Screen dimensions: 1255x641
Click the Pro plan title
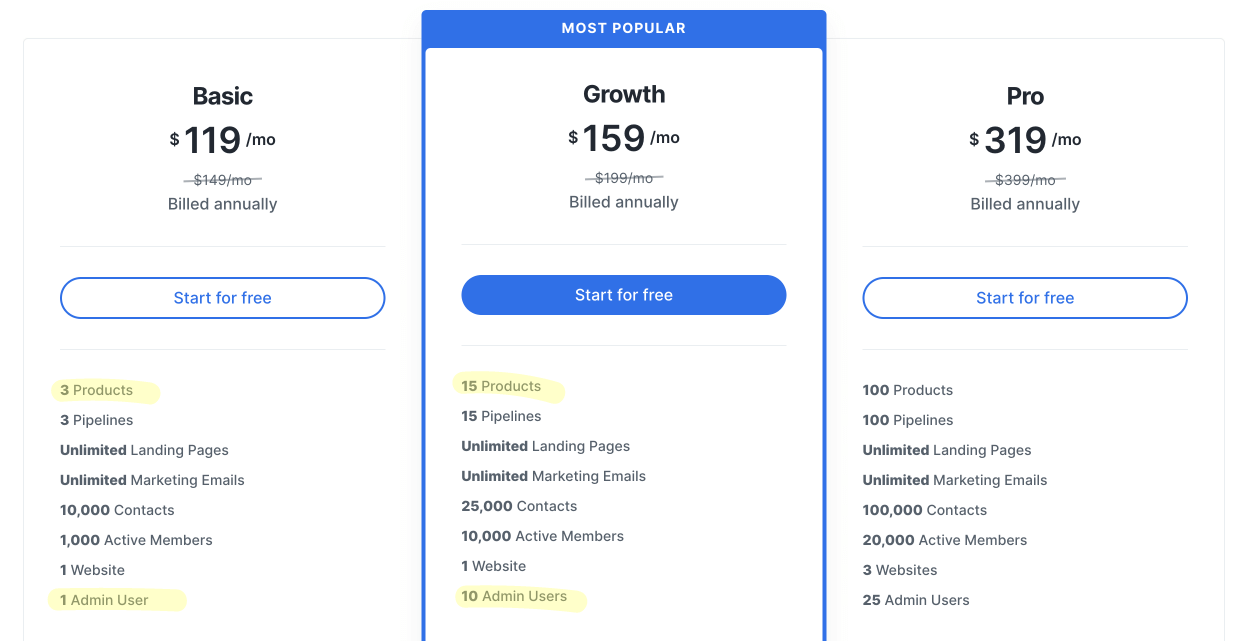(x=1025, y=96)
